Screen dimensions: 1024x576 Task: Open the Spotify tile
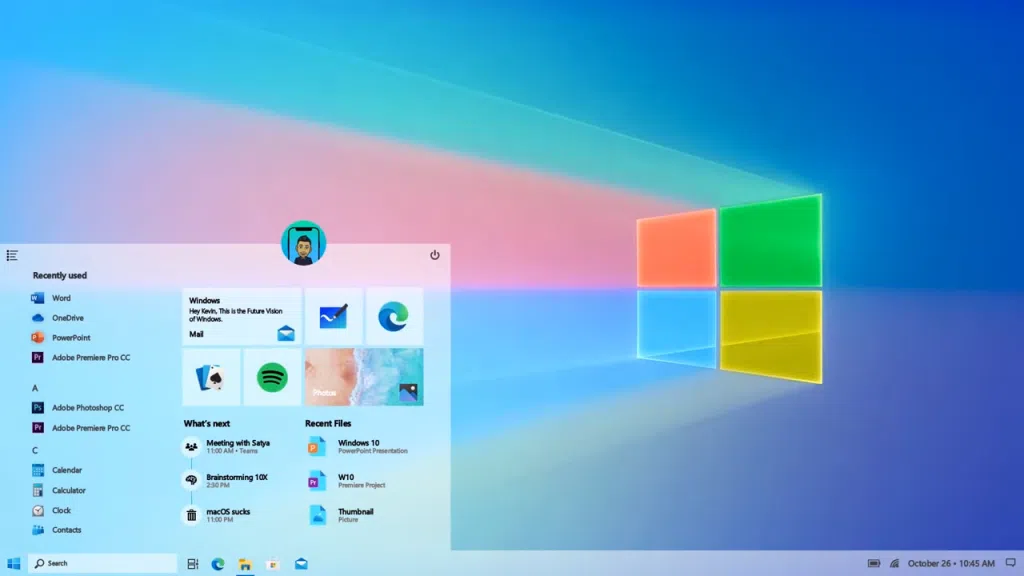click(x=271, y=377)
